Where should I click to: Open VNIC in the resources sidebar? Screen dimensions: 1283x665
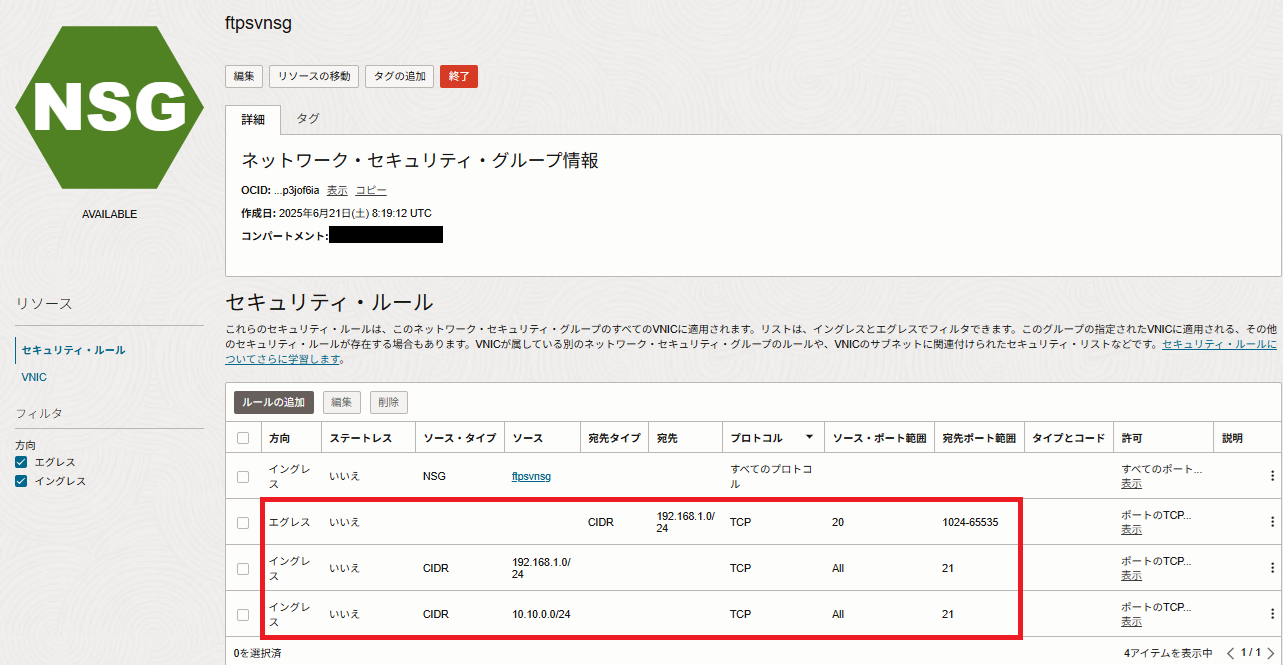coord(34,377)
